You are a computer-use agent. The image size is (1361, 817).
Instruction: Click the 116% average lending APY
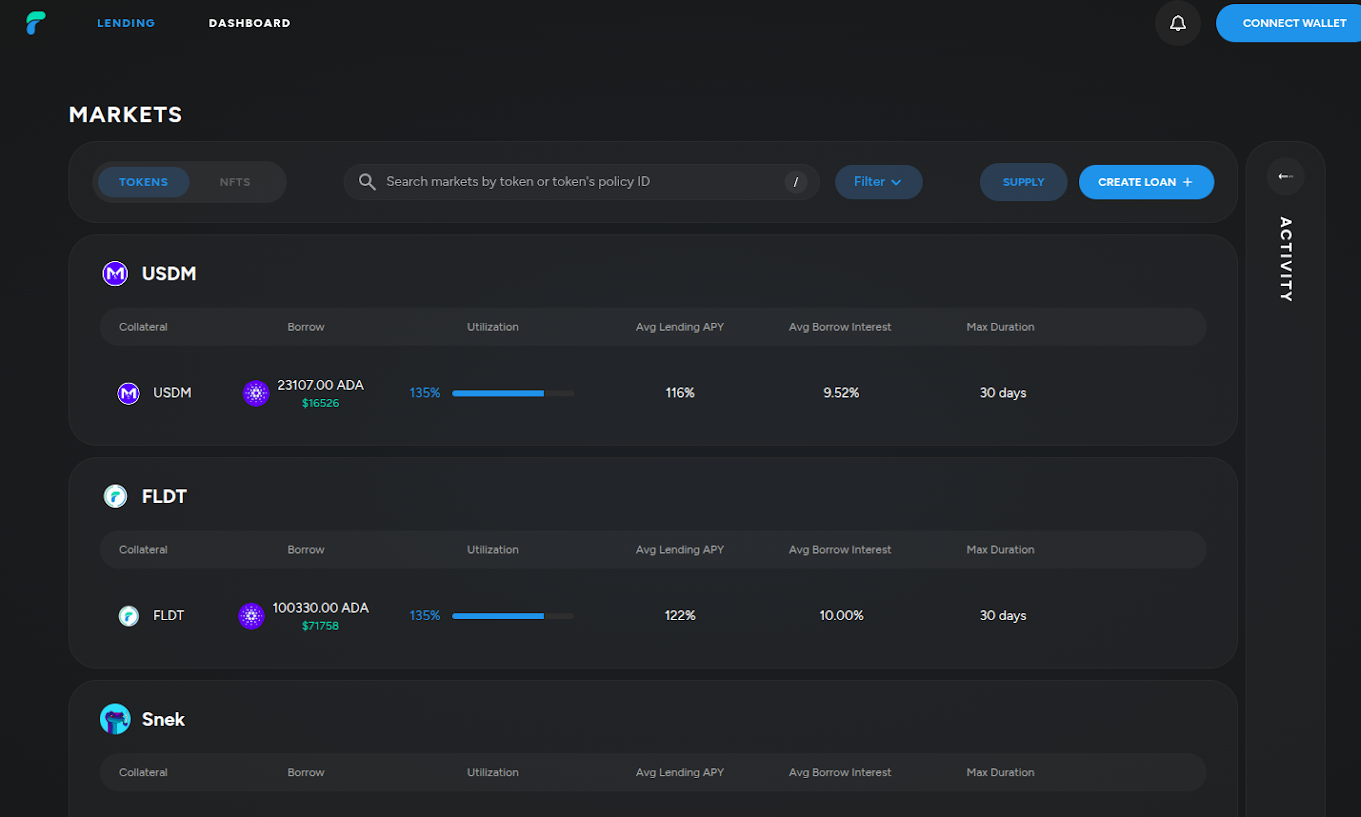point(680,393)
